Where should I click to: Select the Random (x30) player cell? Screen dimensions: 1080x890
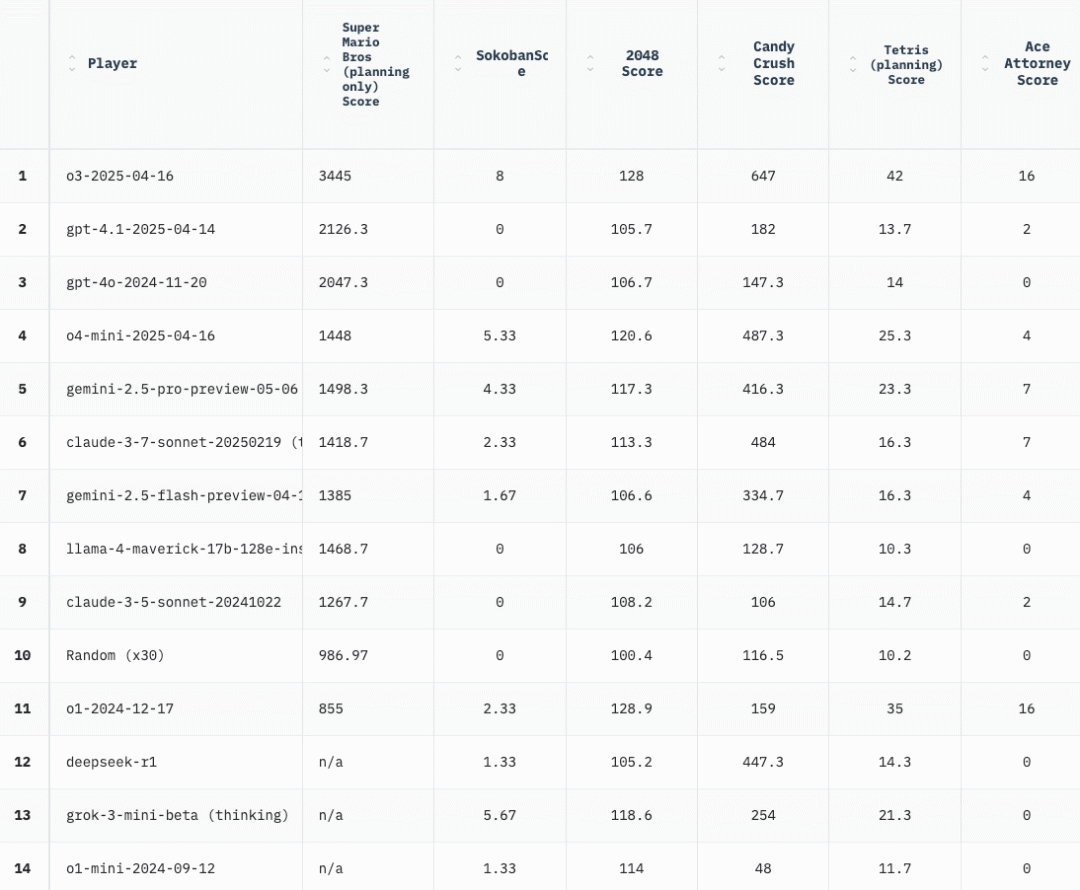pyautogui.click(x=176, y=655)
